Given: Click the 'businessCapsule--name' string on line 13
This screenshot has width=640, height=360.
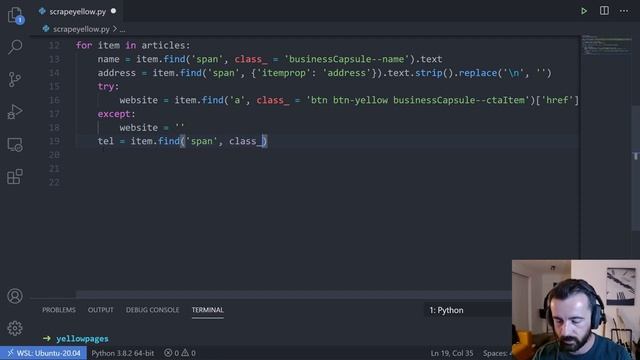Looking at the screenshot, I should click(x=346, y=59).
